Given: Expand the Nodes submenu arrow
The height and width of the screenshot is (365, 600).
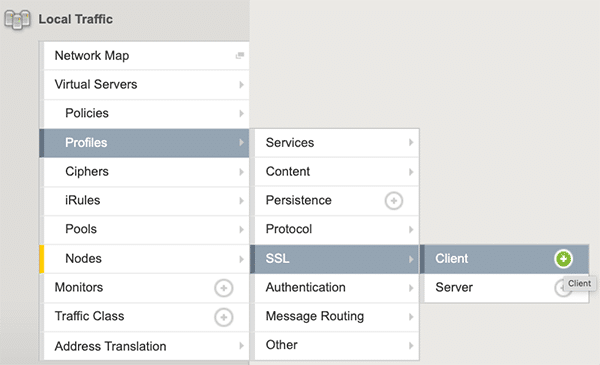Looking at the screenshot, I should [241, 259].
